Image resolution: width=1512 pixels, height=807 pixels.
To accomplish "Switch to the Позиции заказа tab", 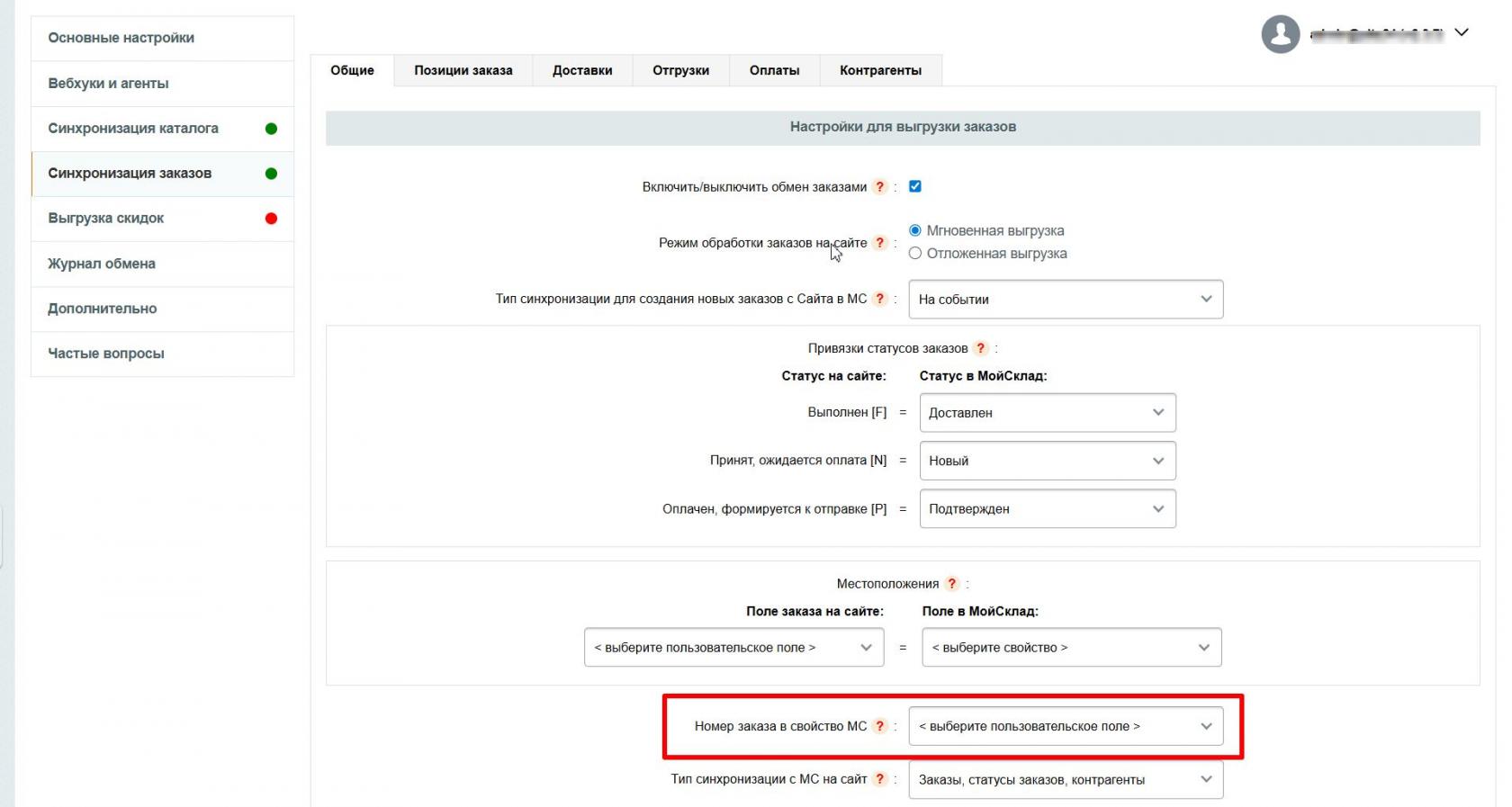I will 463,70.
